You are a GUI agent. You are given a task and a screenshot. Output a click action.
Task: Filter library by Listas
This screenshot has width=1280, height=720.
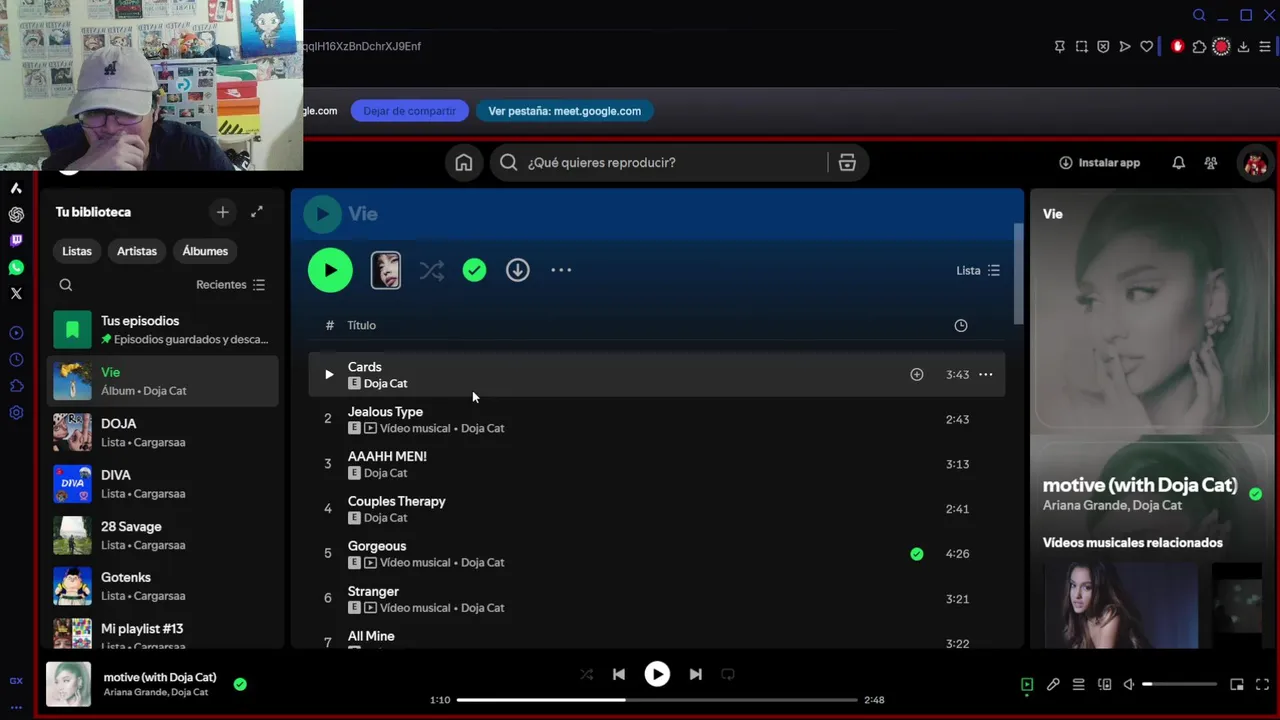pos(77,251)
